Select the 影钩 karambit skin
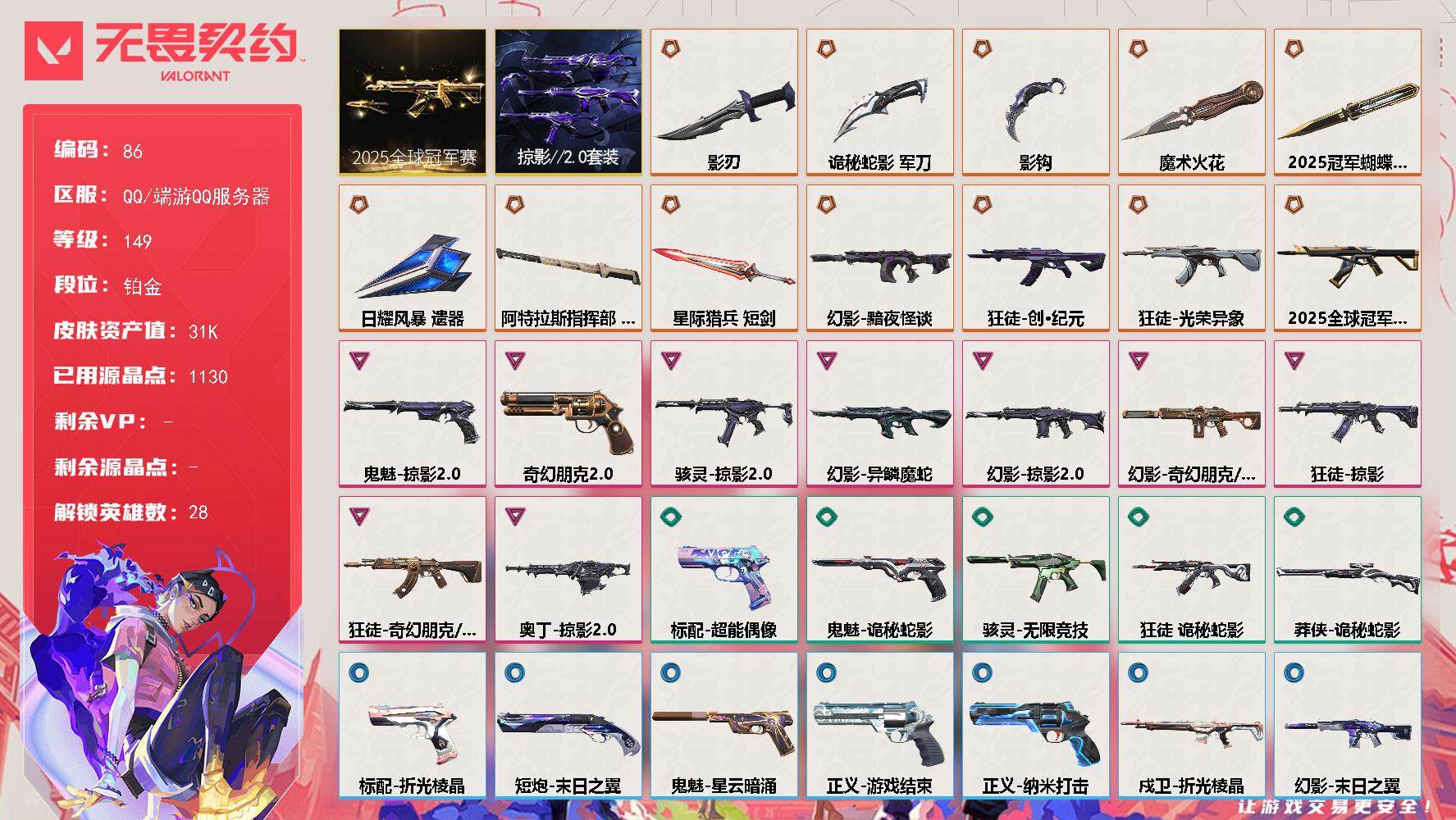The height and width of the screenshot is (820, 1456). [x=1036, y=102]
